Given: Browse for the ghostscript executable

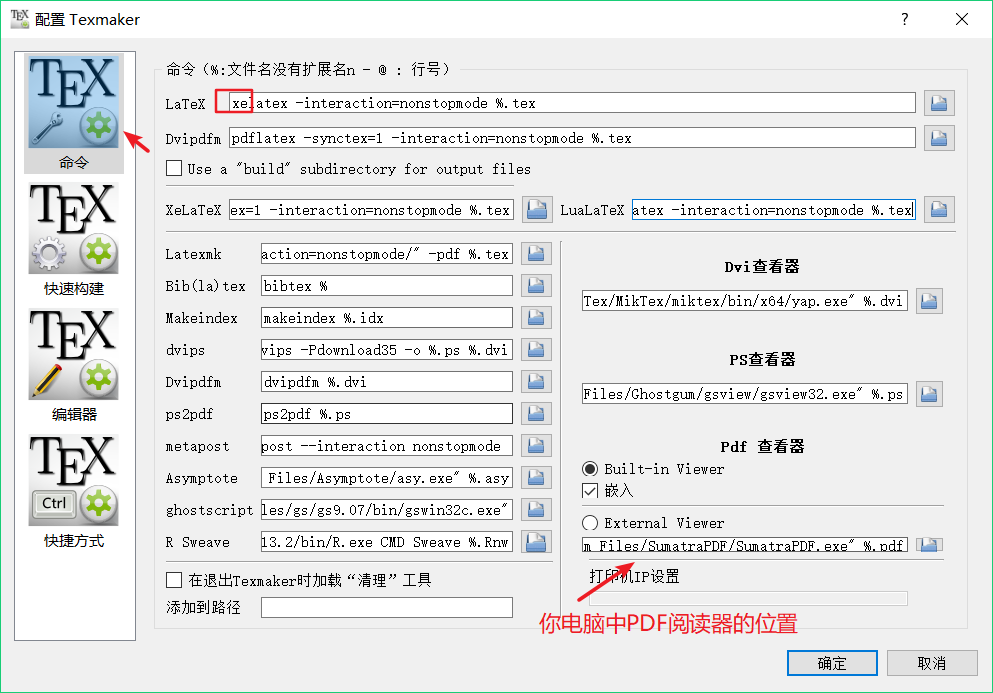Looking at the screenshot, I should click(x=536, y=510).
